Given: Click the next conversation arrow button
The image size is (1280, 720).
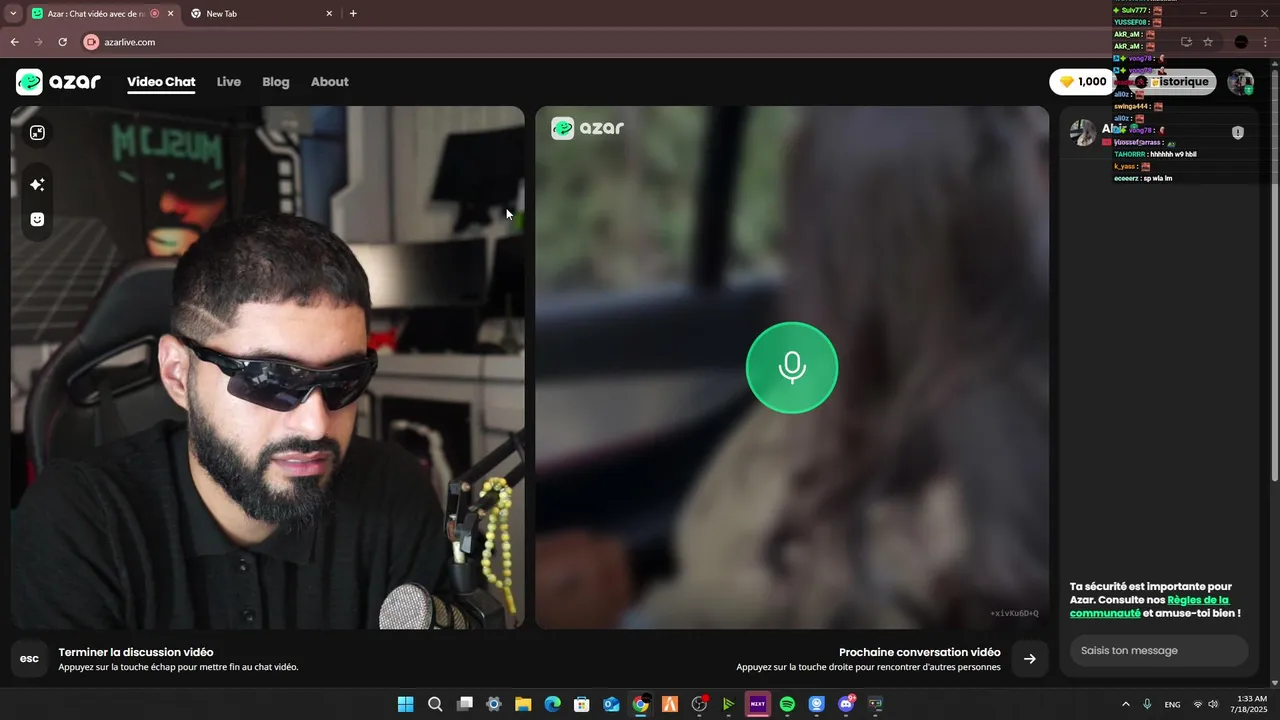Looking at the screenshot, I should [1030, 659].
